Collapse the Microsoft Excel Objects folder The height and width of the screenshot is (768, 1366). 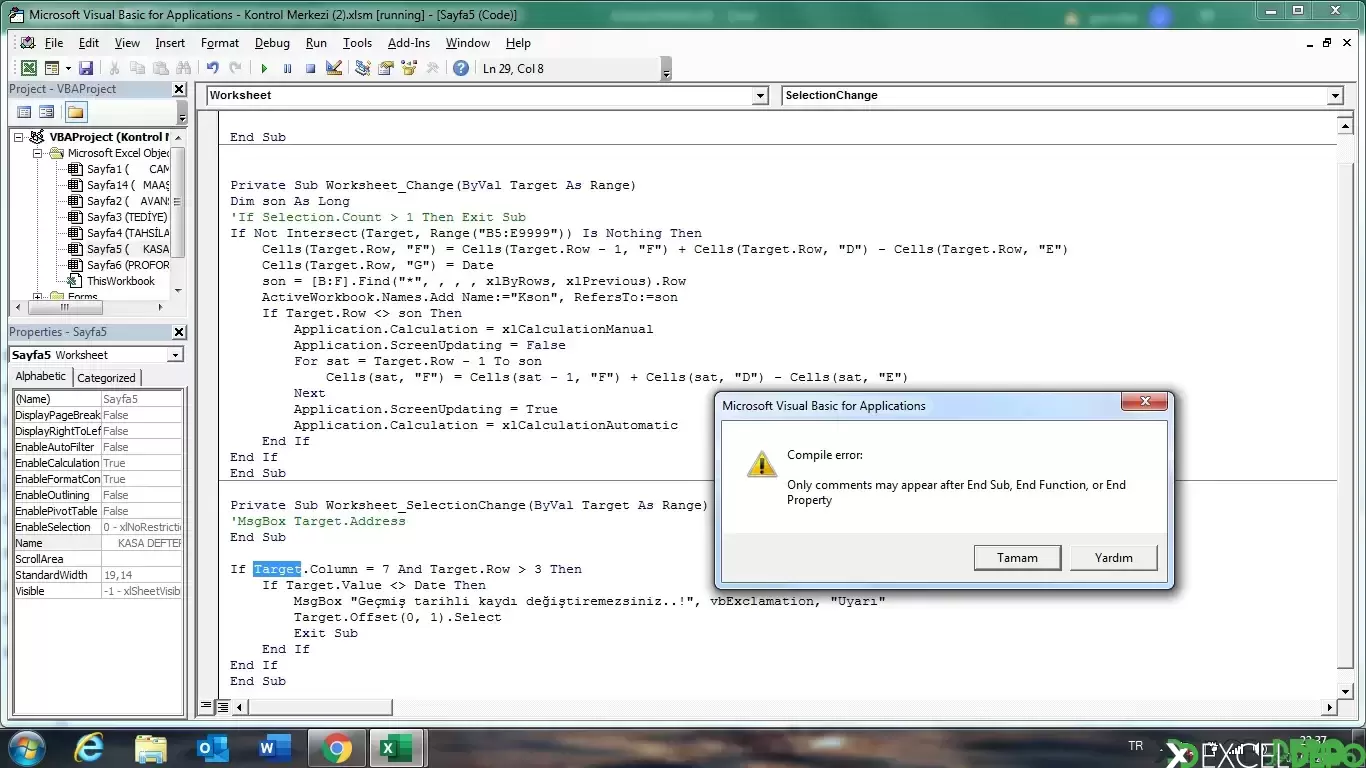37,153
